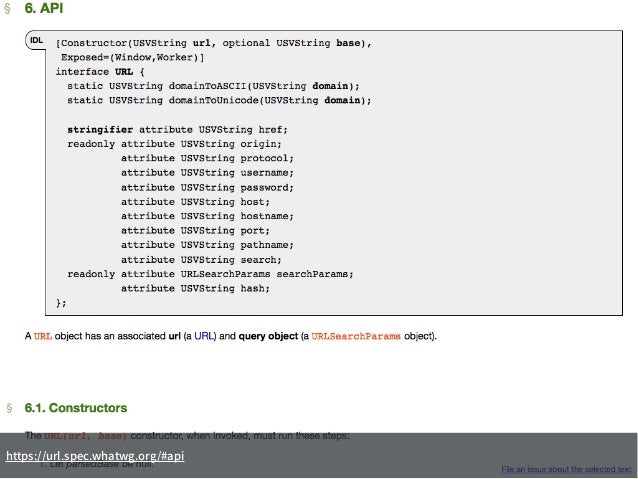Viewport: 638px width, 479px height.
Task: Click the 'port' attribute name
Action: (x=252, y=231)
